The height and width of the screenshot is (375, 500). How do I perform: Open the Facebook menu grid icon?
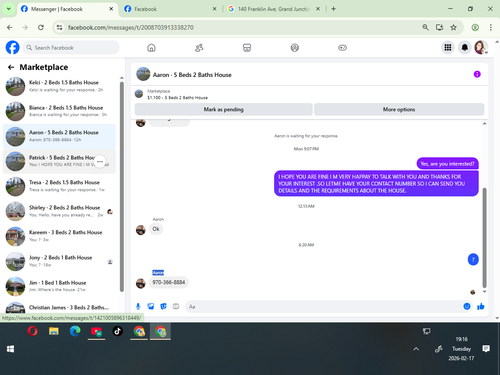coord(448,48)
